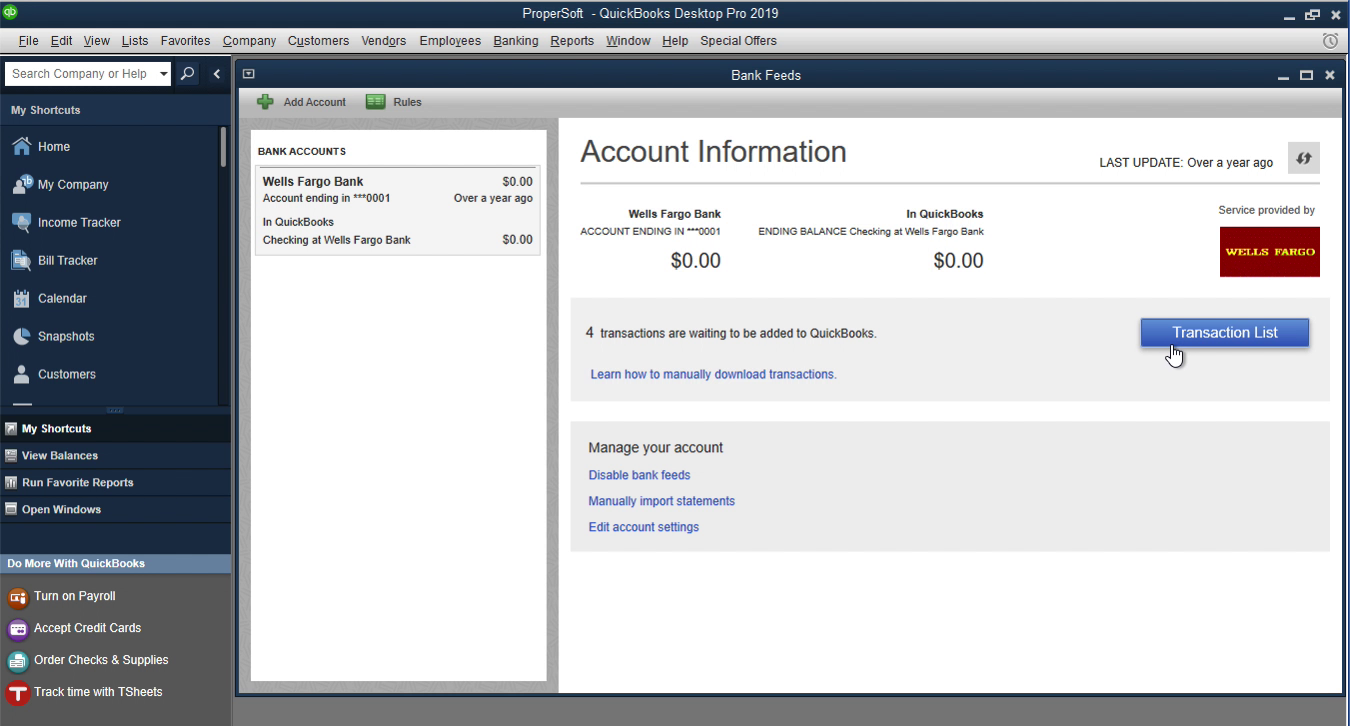1350x726 pixels.
Task: Open the Favorites menu
Action: [185, 41]
